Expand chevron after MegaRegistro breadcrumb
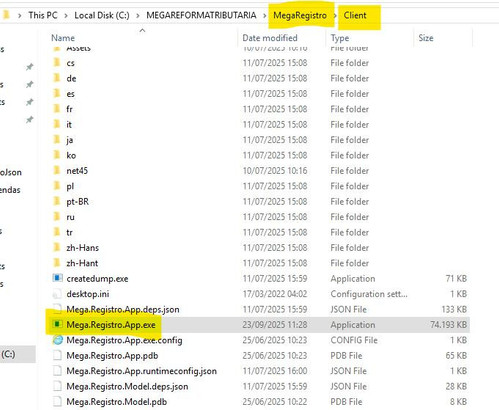This screenshot has width=499, height=410. [335, 16]
